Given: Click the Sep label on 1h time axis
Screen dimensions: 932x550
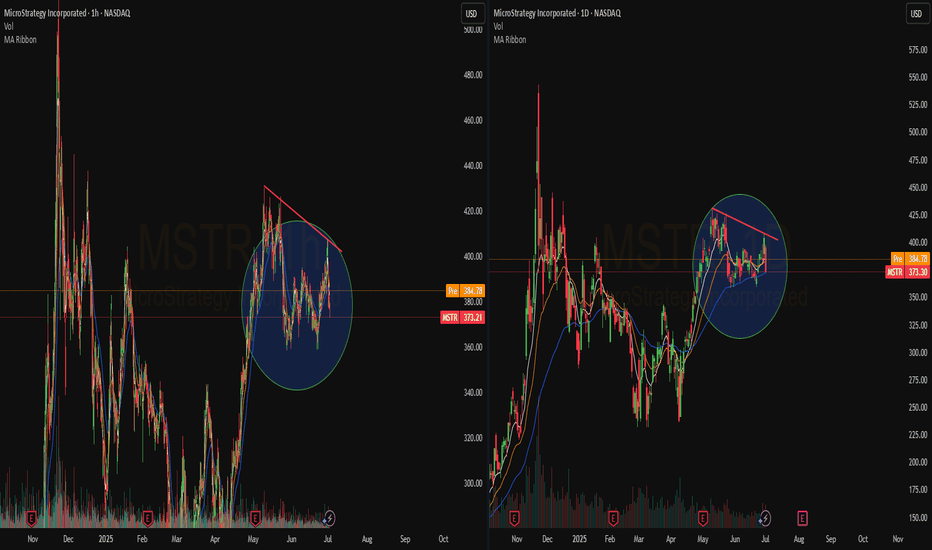Looking at the screenshot, I should (x=405, y=539).
